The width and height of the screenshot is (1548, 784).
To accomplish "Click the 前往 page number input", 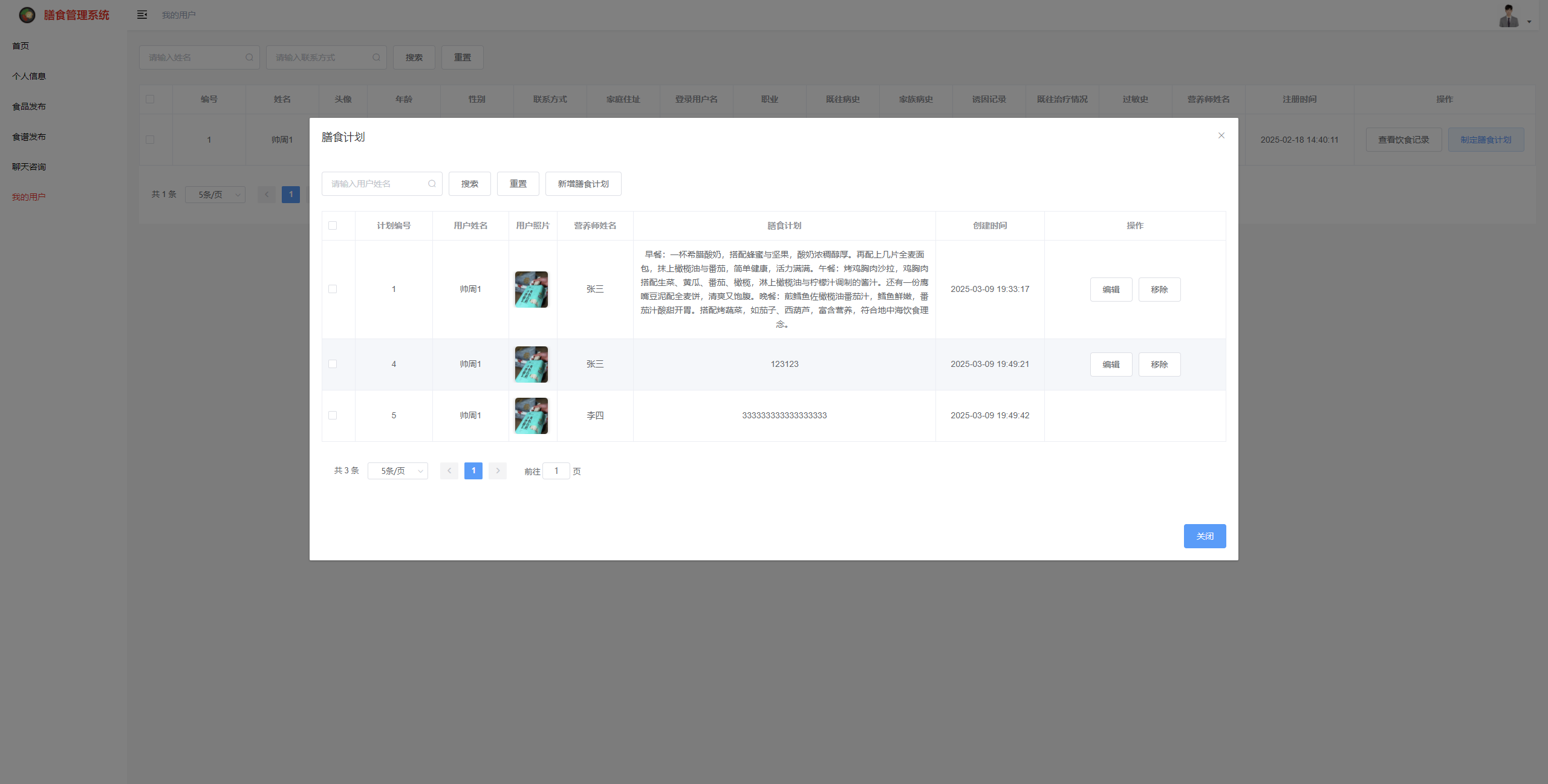I will 556,471.
